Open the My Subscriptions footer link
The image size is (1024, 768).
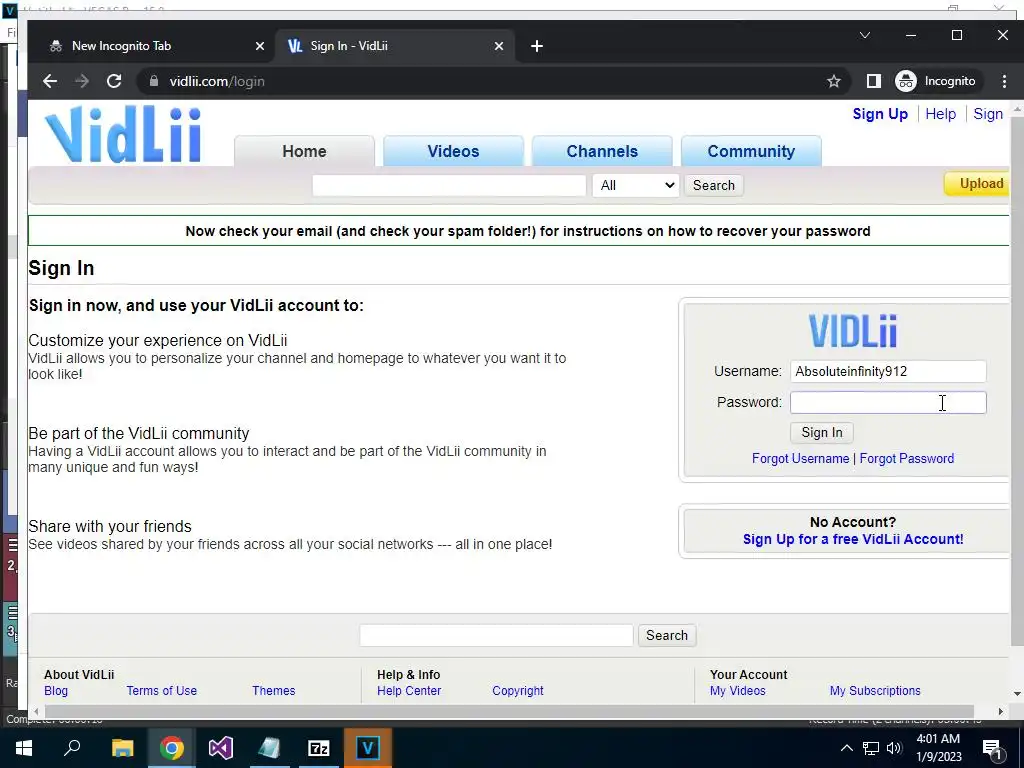[x=875, y=691]
